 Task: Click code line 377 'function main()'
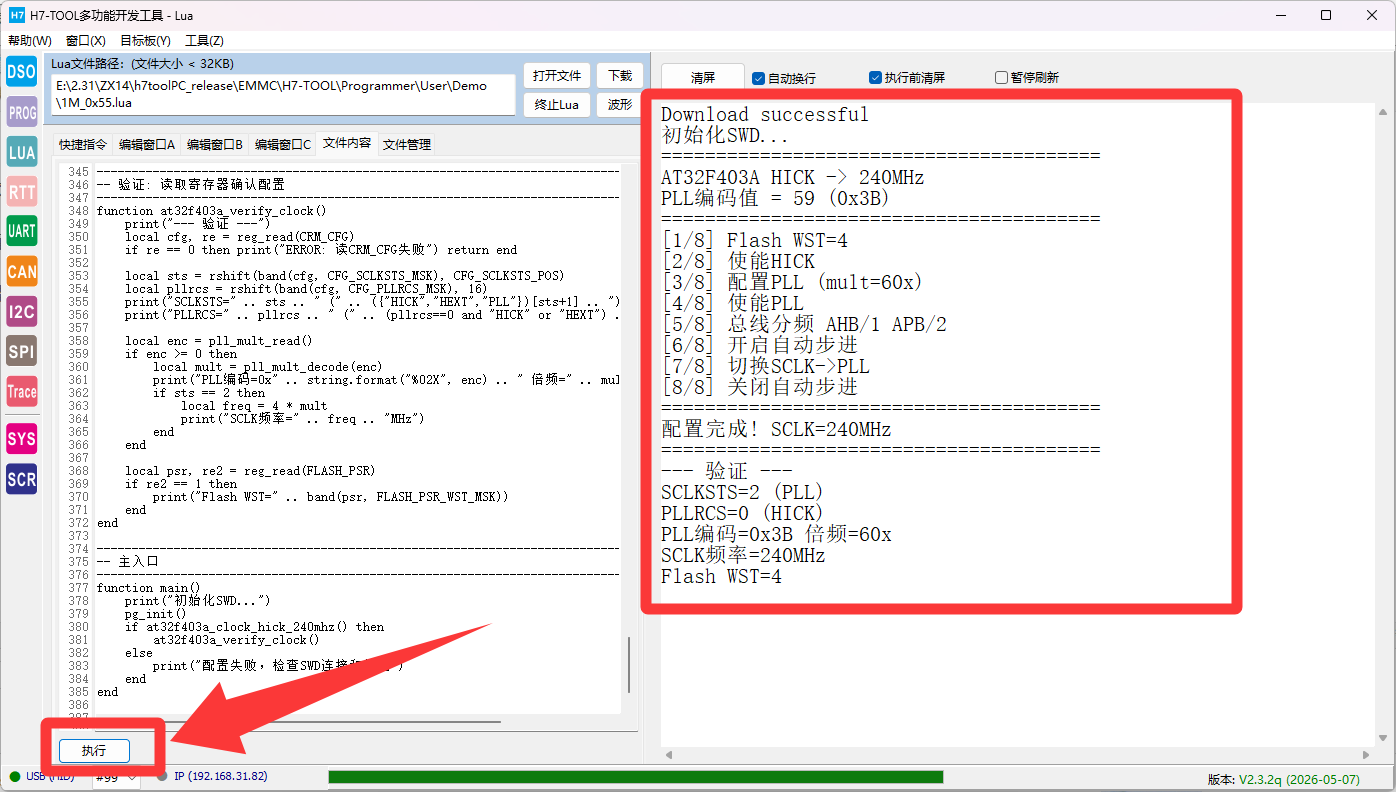(148, 588)
